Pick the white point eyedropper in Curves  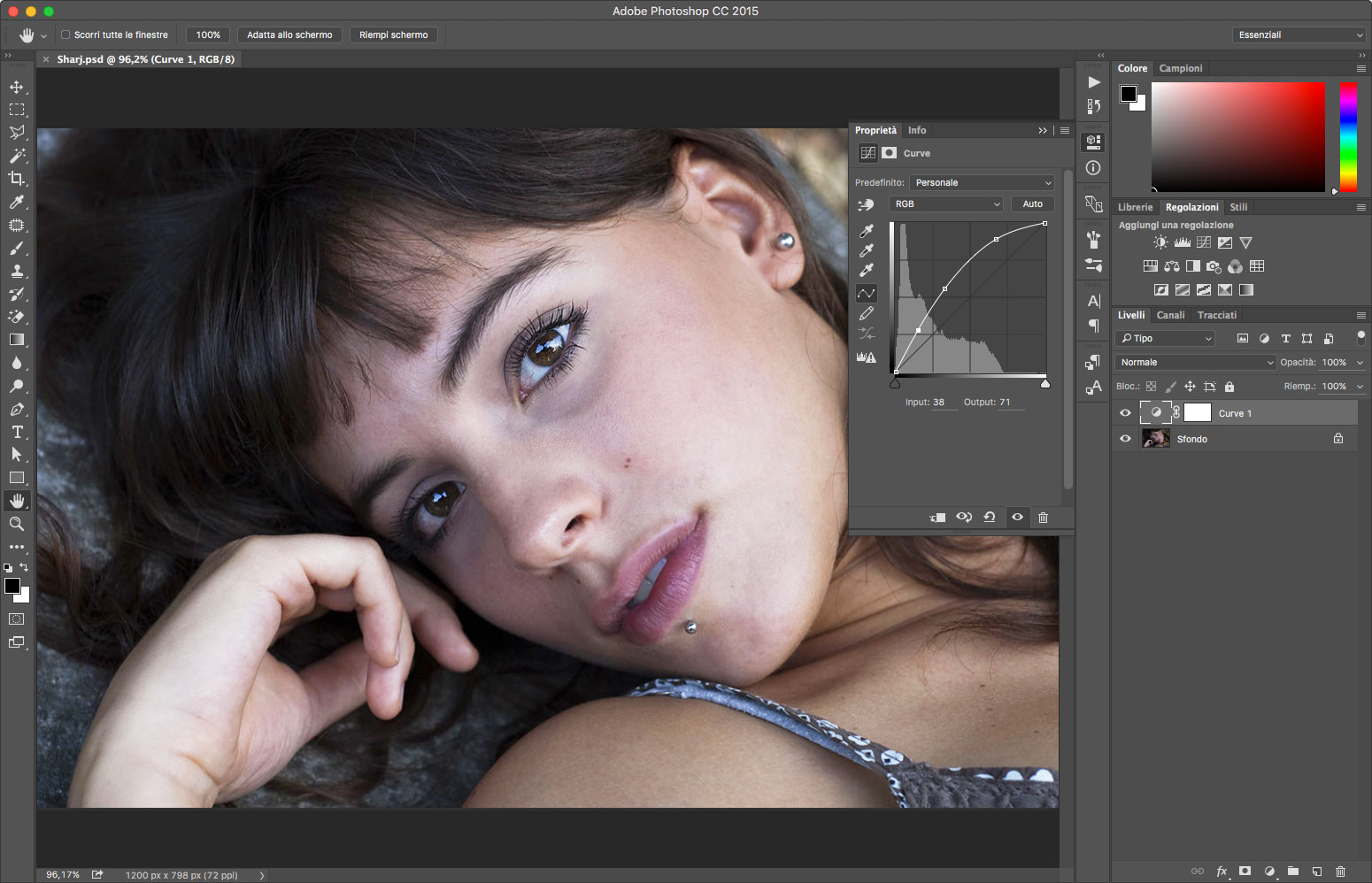click(867, 270)
